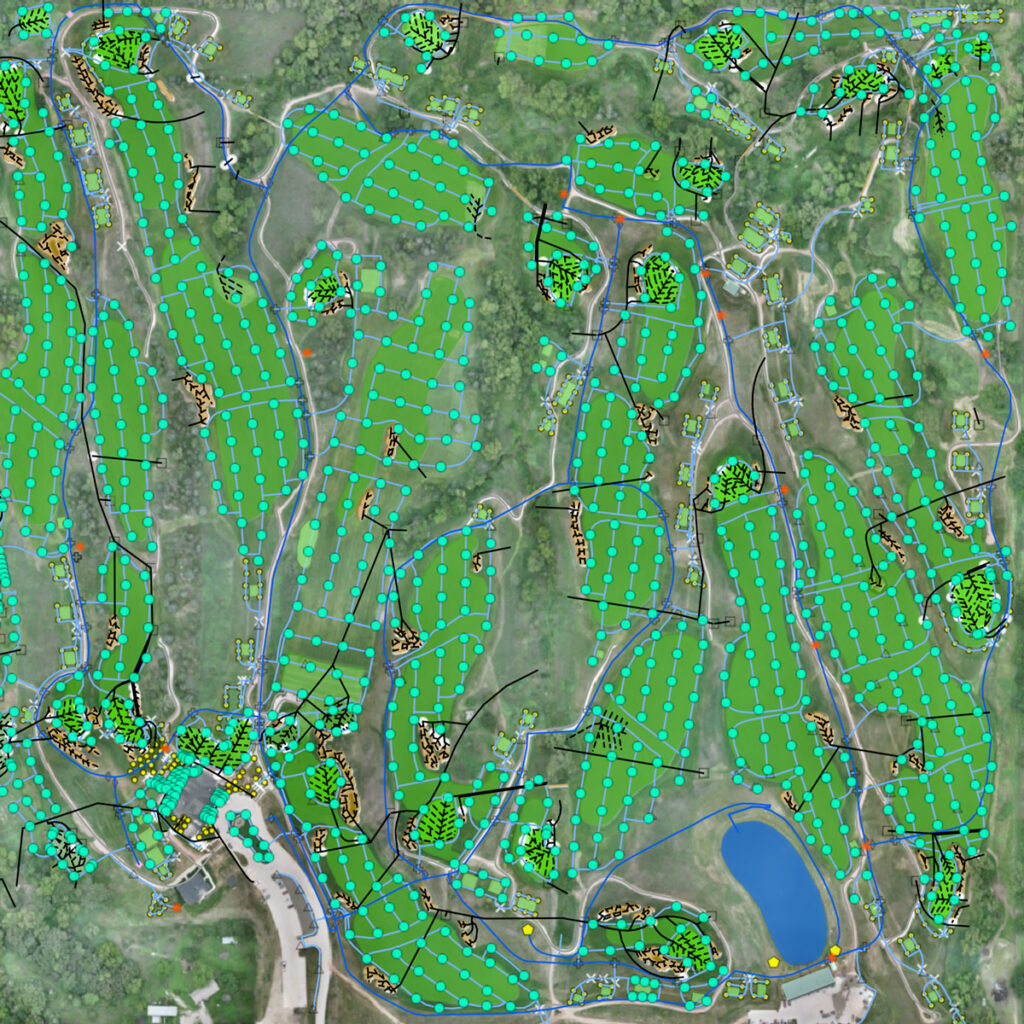Image resolution: width=1024 pixels, height=1024 pixels.
Task: Select the dark-roofed house south of the clubhouse
Action: pos(195,886)
